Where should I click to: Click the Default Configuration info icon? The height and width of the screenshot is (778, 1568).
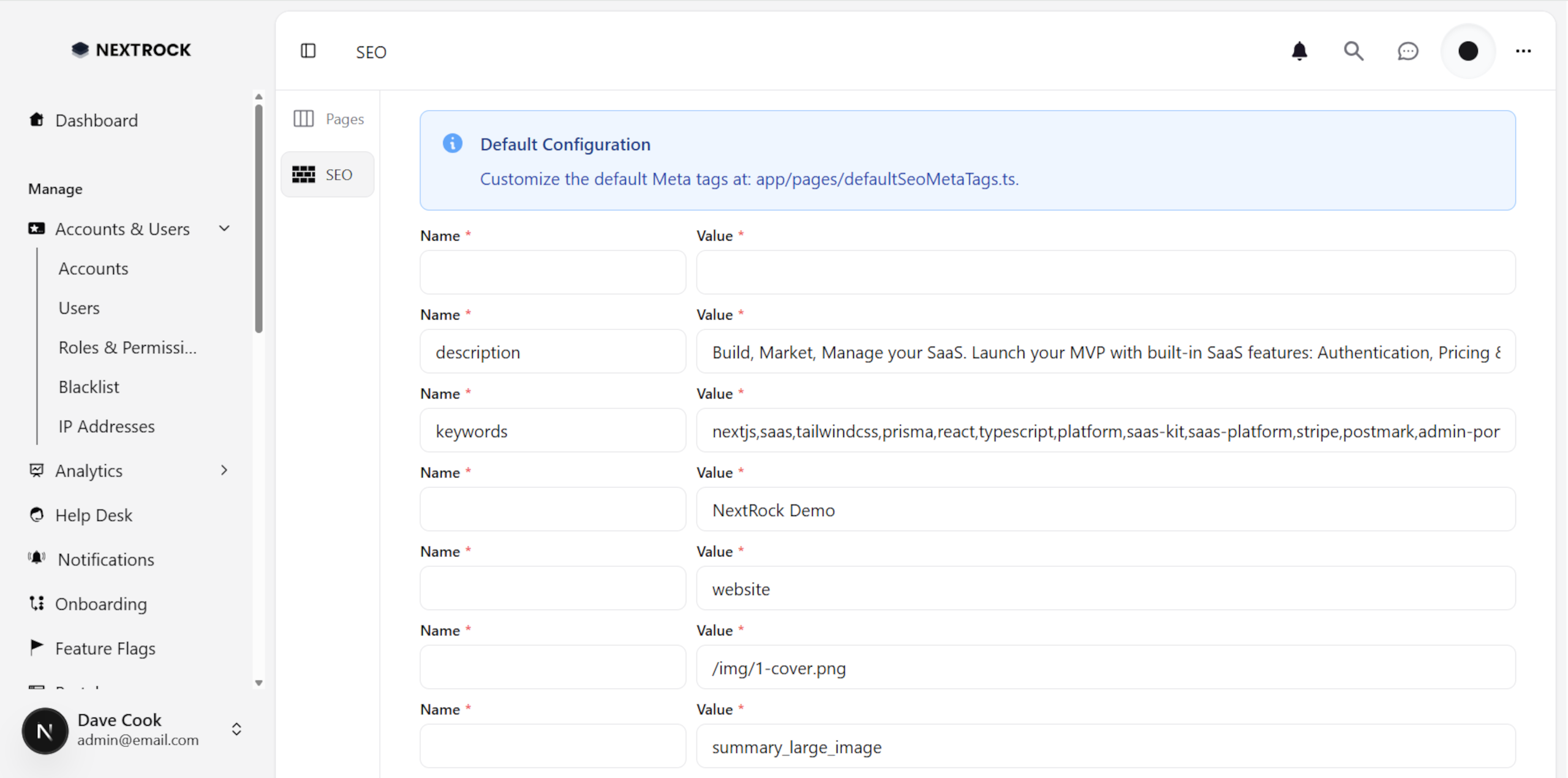(453, 143)
